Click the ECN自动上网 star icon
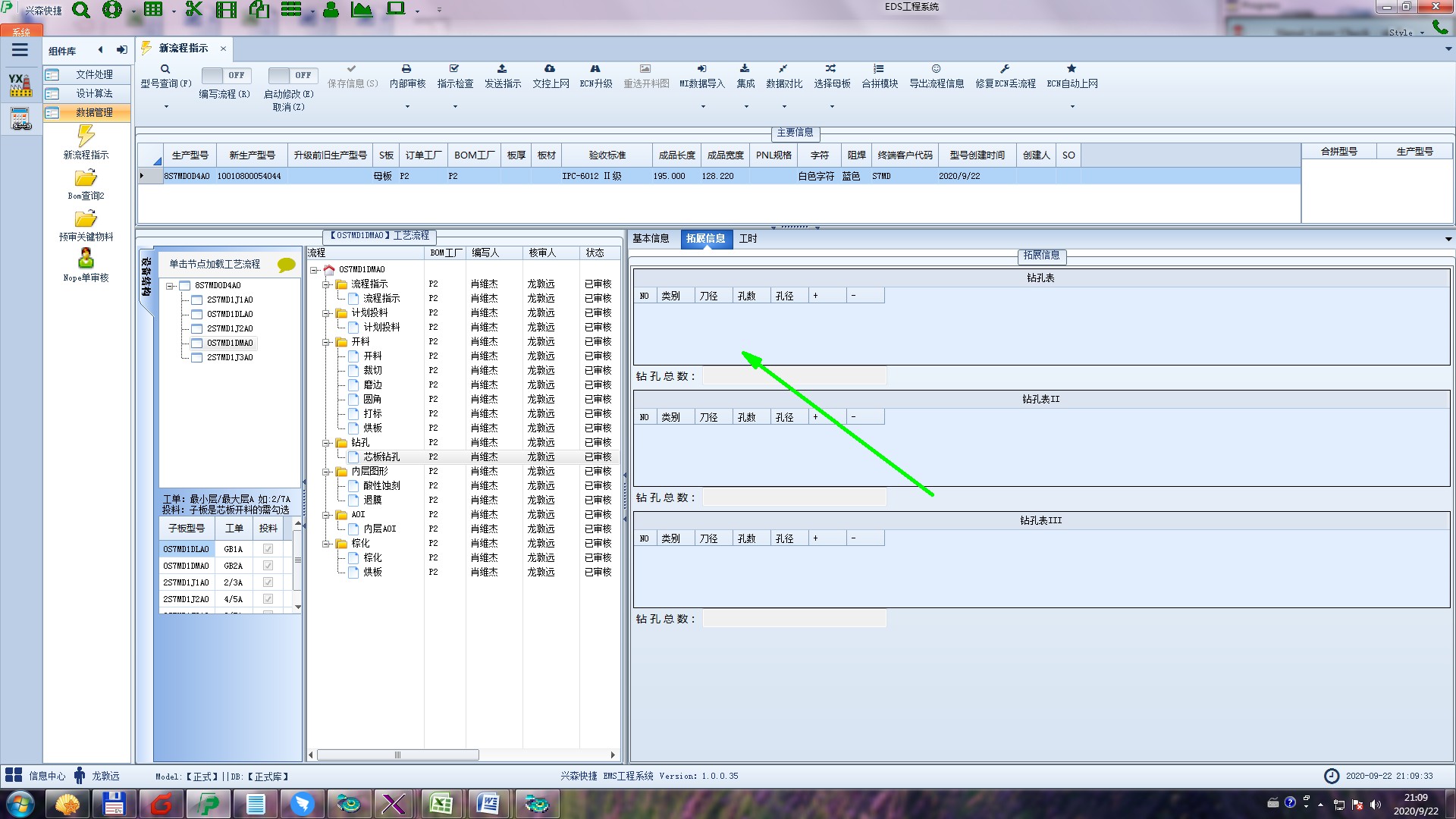This screenshot has height=819, width=1456. [x=1072, y=69]
